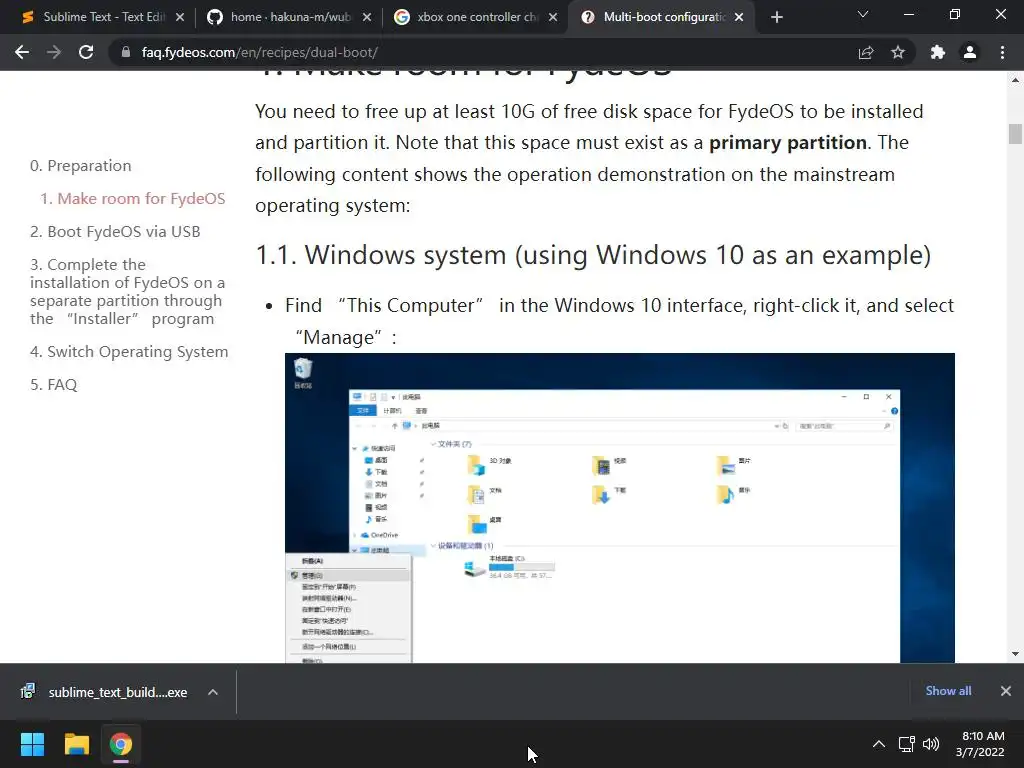Switch to the GitHub hakuna-m/wub tab

[x=288, y=17]
